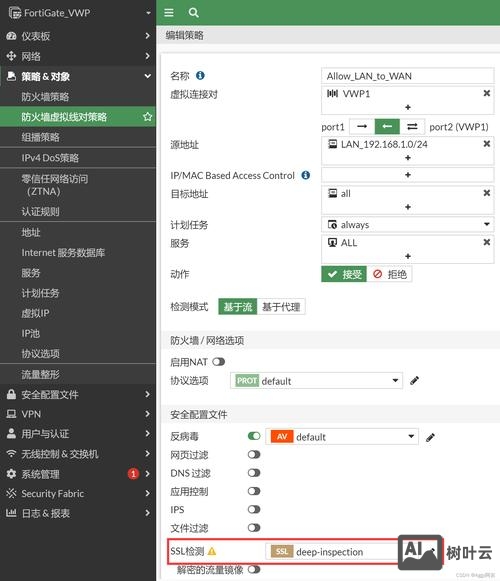Open the hamburger menu icon
The height and width of the screenshot is (581, 500).
(x=169, y=13)
